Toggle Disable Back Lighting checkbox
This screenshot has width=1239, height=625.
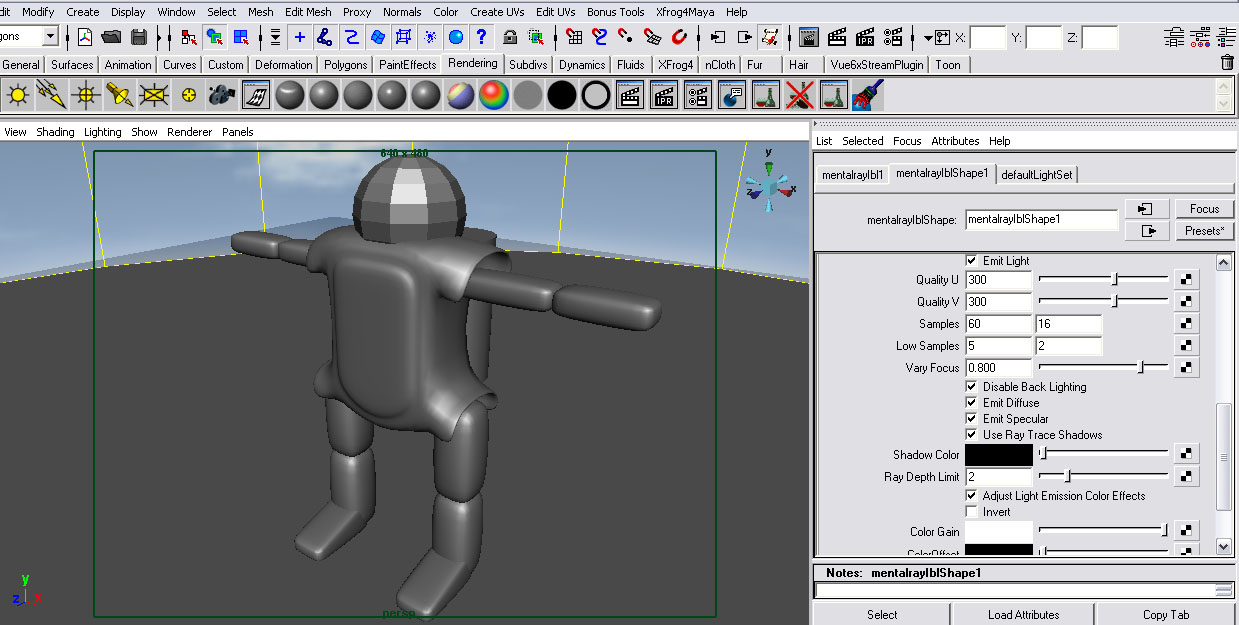click(972, 387)
